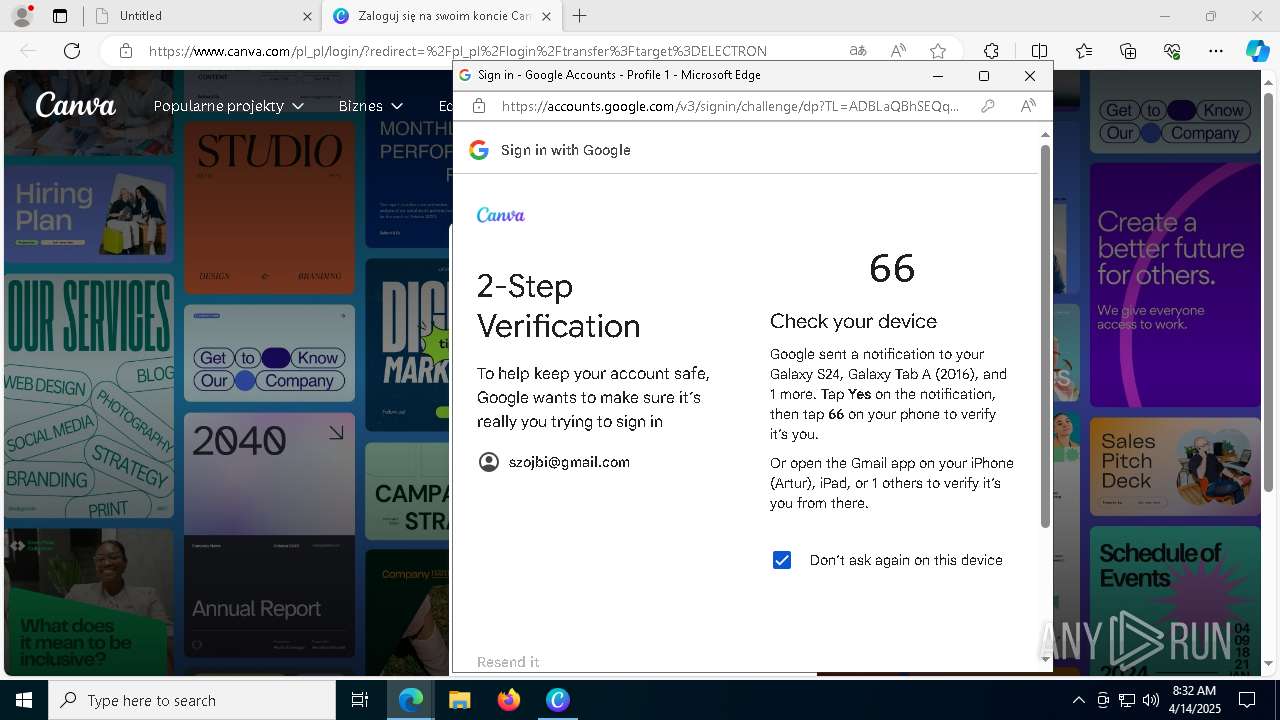Open Edge settings and more menu
This screenshot has width=1280, height=720.
(1216, 51)
